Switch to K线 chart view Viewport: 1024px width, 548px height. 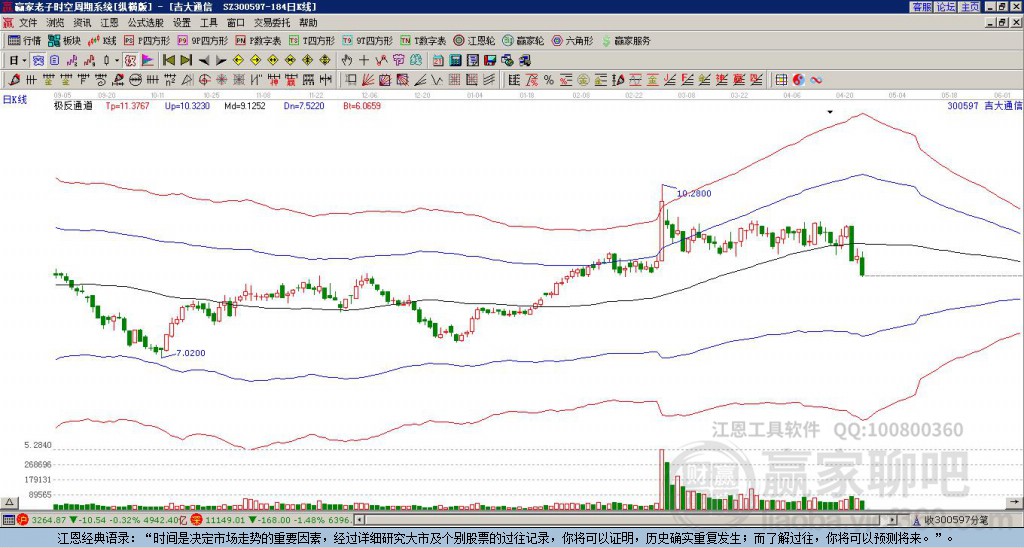102,40
